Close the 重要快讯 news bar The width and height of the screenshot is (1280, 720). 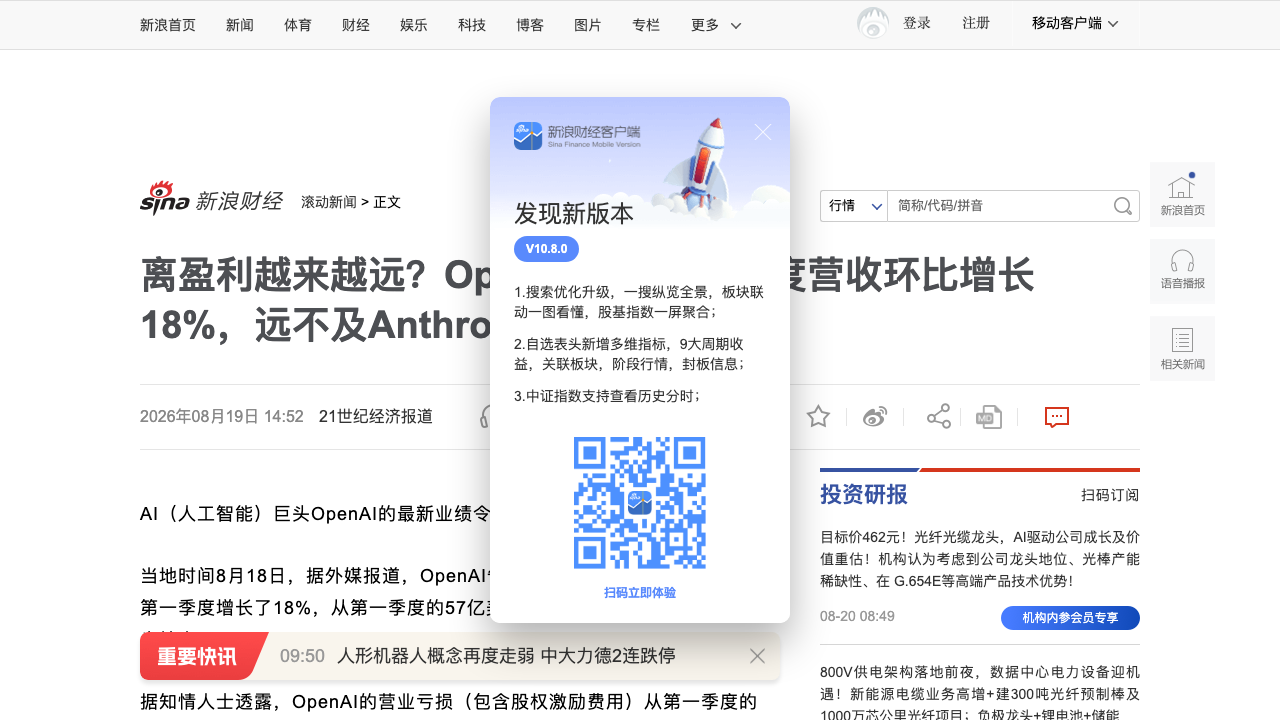point(757,656)
